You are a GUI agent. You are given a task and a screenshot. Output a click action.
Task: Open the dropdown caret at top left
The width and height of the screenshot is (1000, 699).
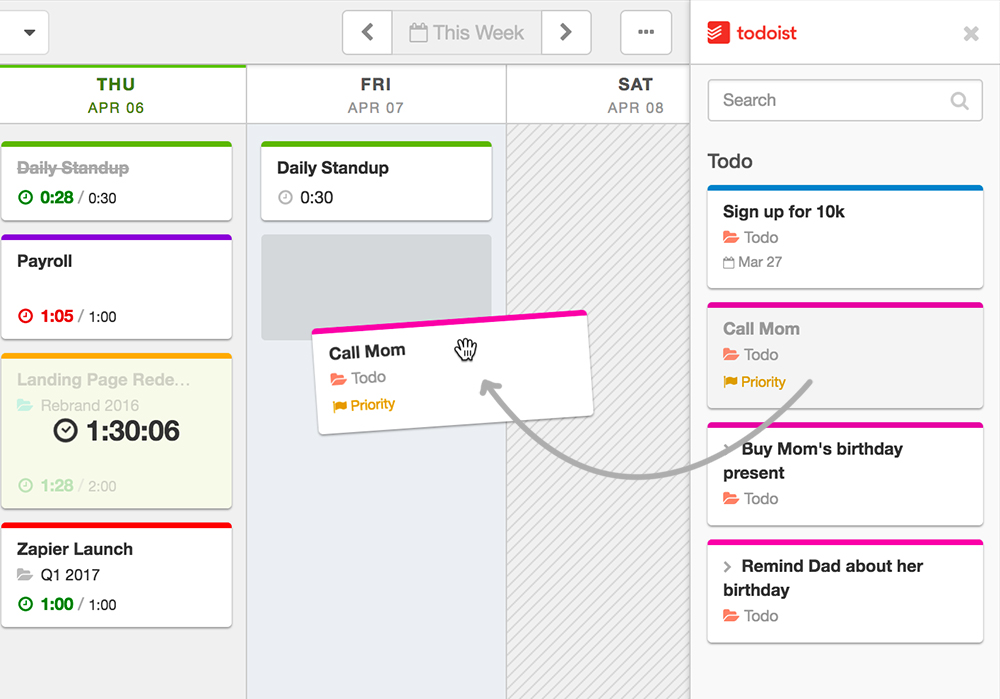point(29,33)
